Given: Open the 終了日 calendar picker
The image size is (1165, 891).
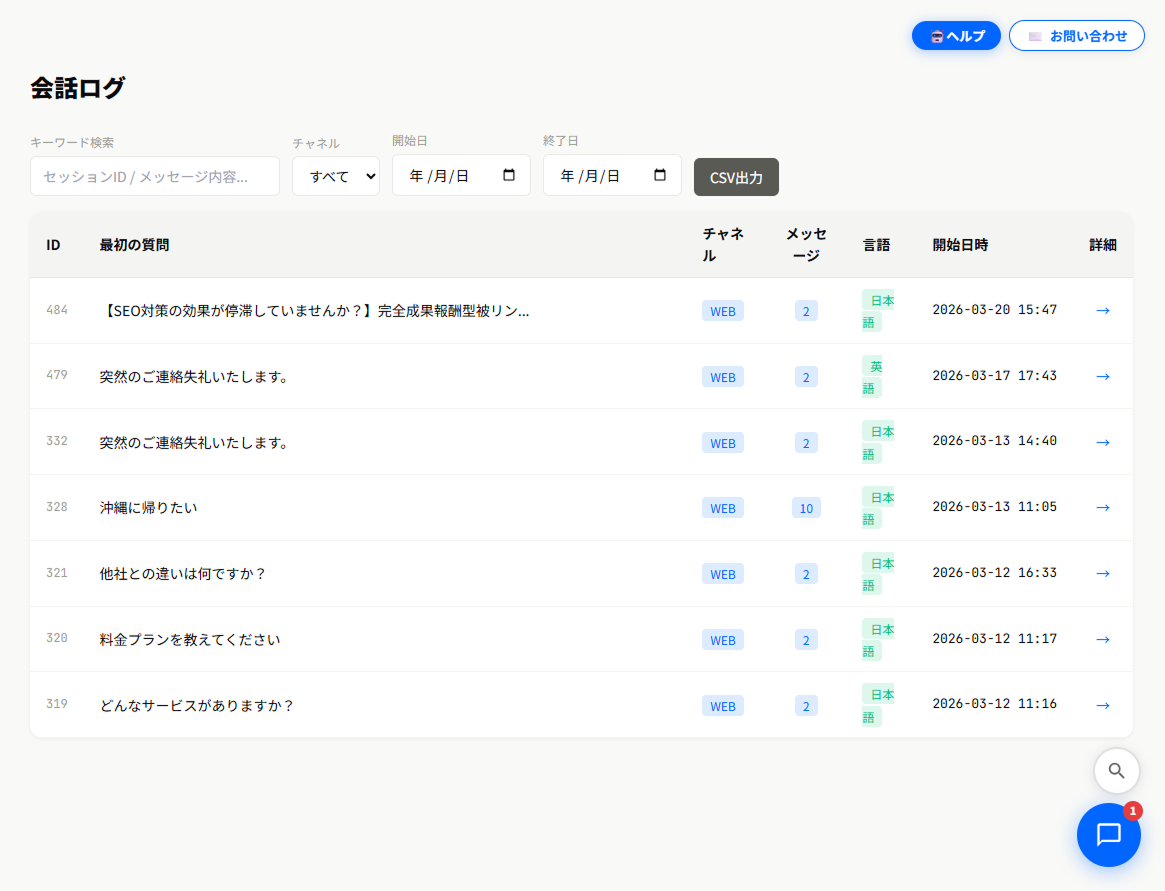Looking at the screenshot, I should [x=660, y=174].
